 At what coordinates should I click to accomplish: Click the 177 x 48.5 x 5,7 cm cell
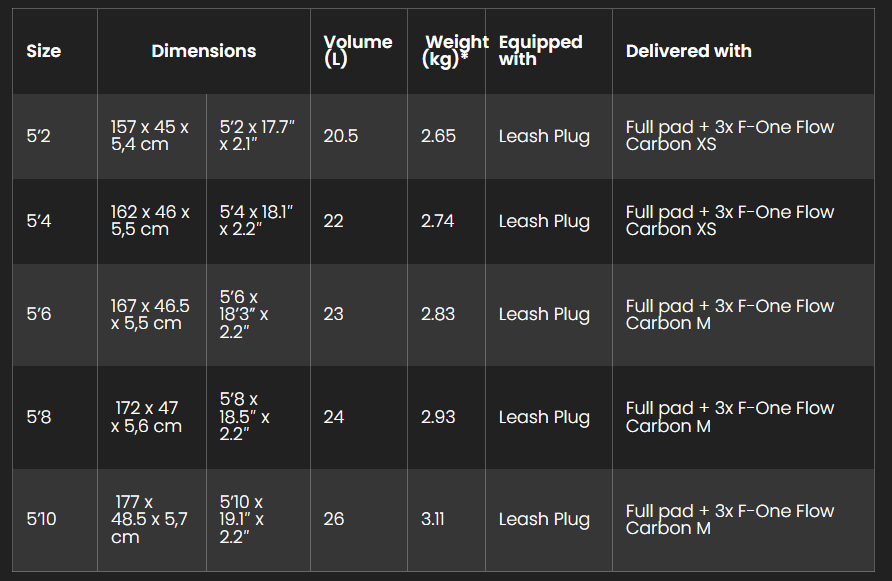coord(149,519)
